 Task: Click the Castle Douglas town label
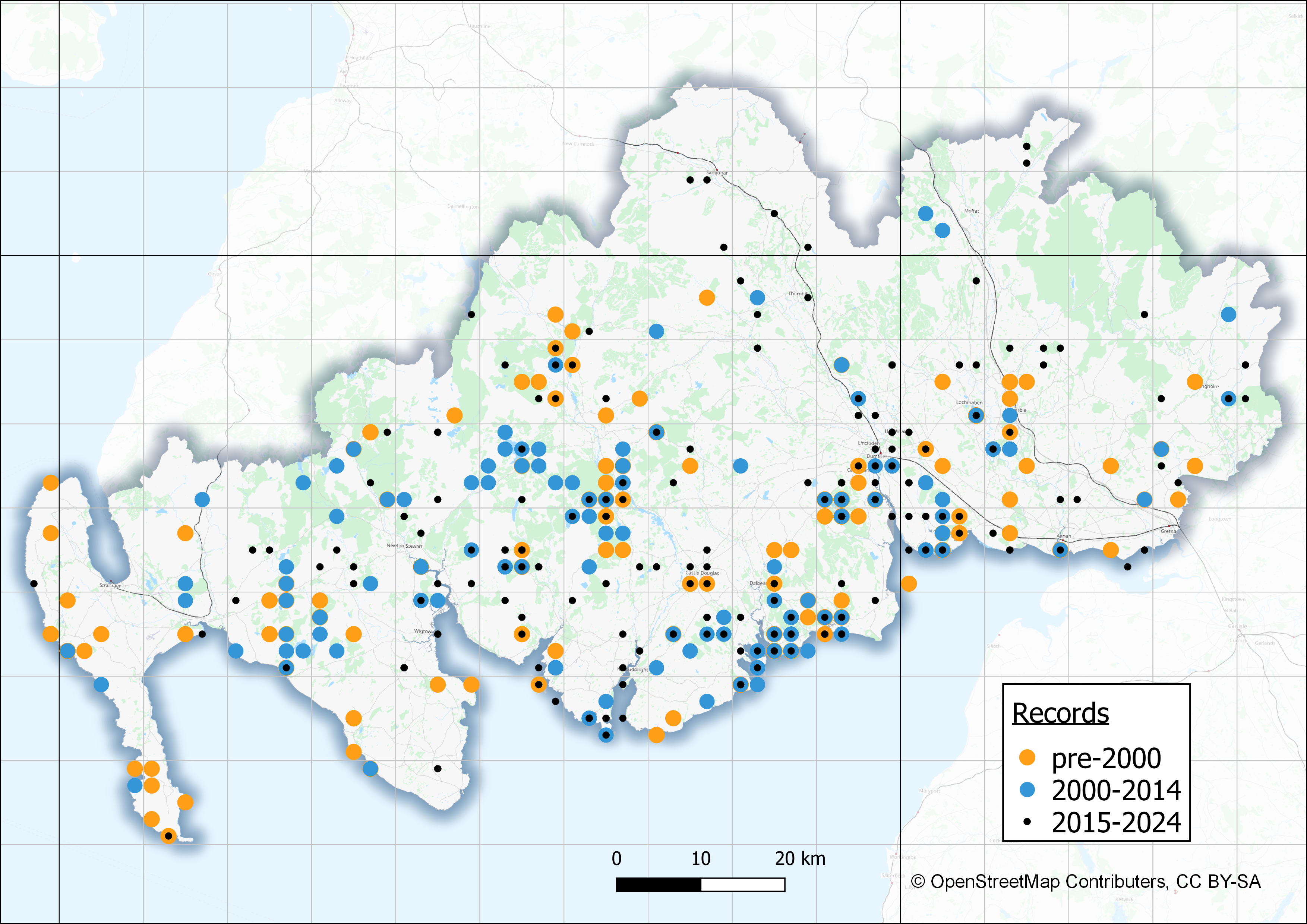point(702,573)
